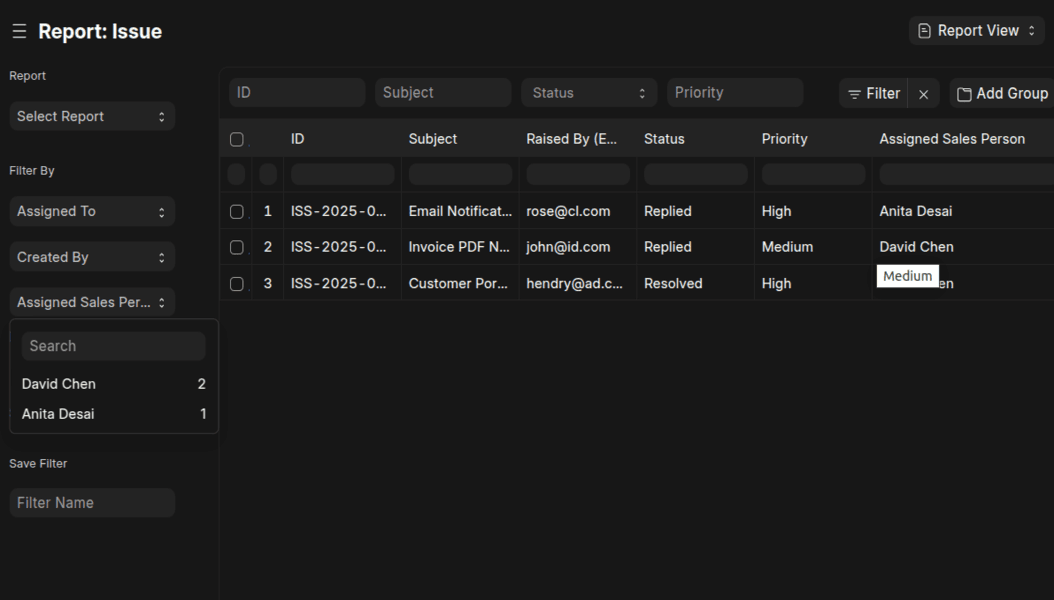Click Anita Desai in the table row
The height and width of the screenshot is (600, 1054).
click(x=916, y=211)
